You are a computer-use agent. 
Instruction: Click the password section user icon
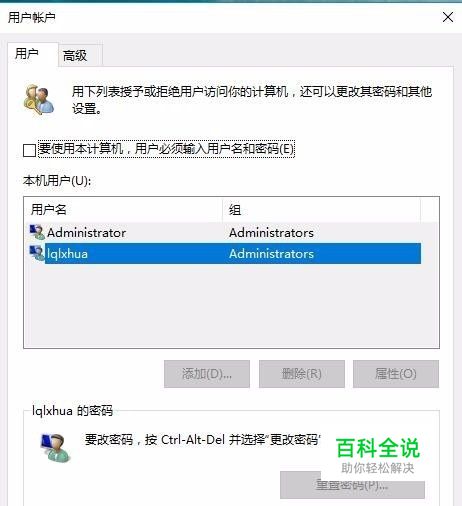55,447
